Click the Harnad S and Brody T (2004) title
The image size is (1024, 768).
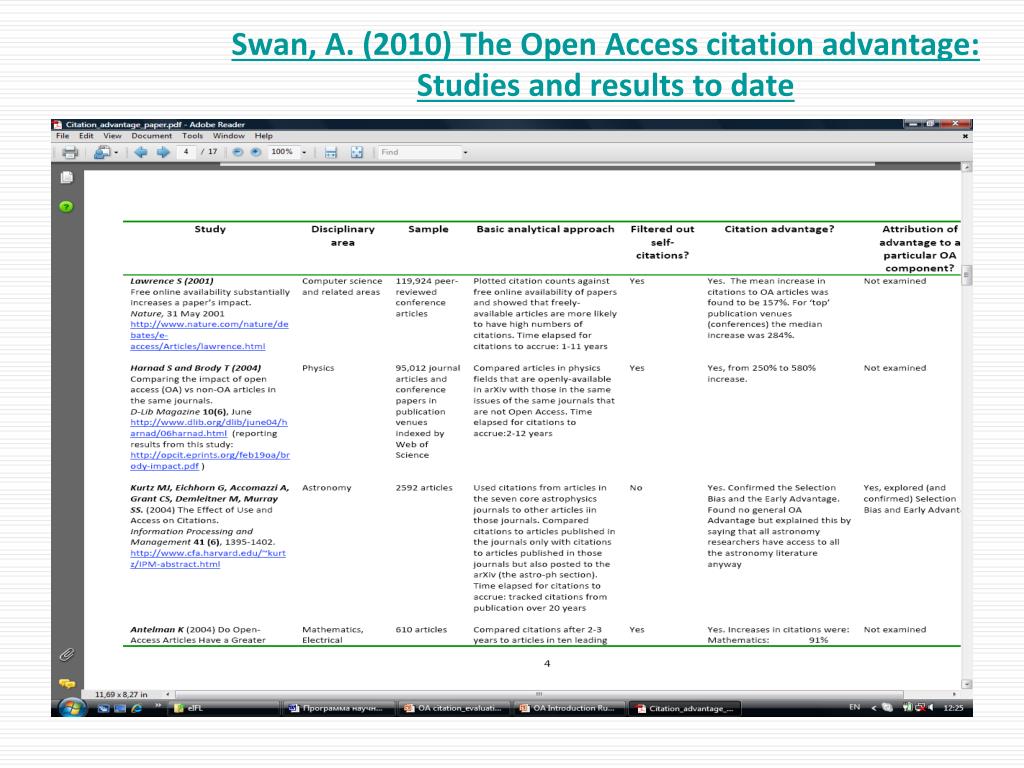click(x=195, y=368)
